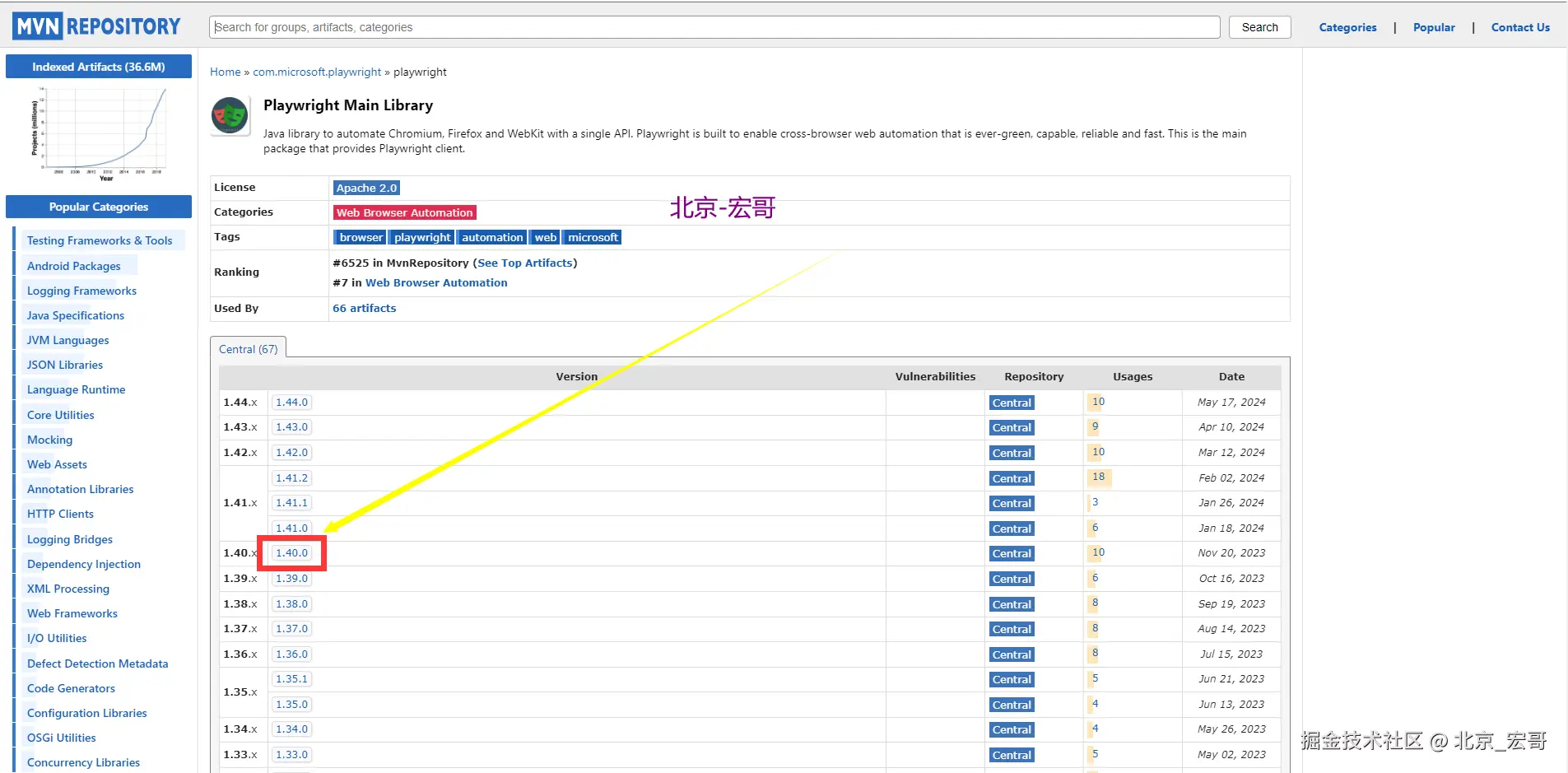Open Configuration Libraries category
Screen dimensions: 1568x773
click(87, 713)
